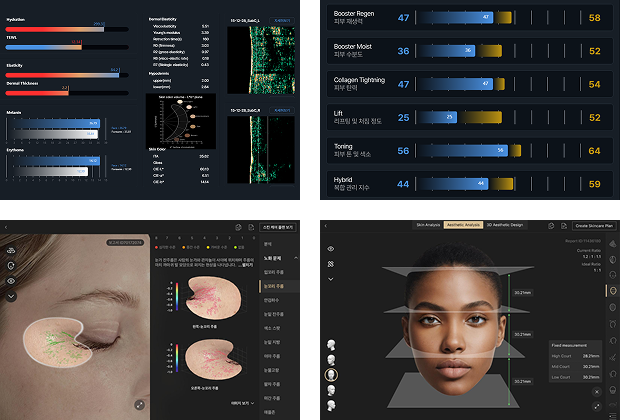This screenshot has width=620, height=420.
Task: Select the 이마 주름 item
Action: click(272, 356)
